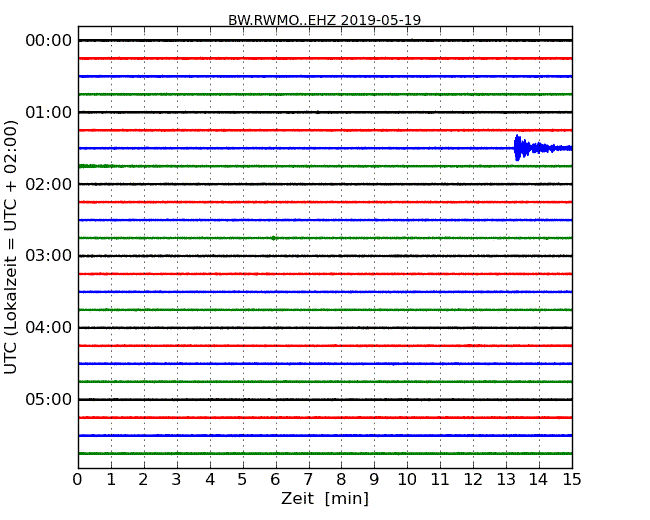
Task: Click the 01:00 time label
Action: 49,112
